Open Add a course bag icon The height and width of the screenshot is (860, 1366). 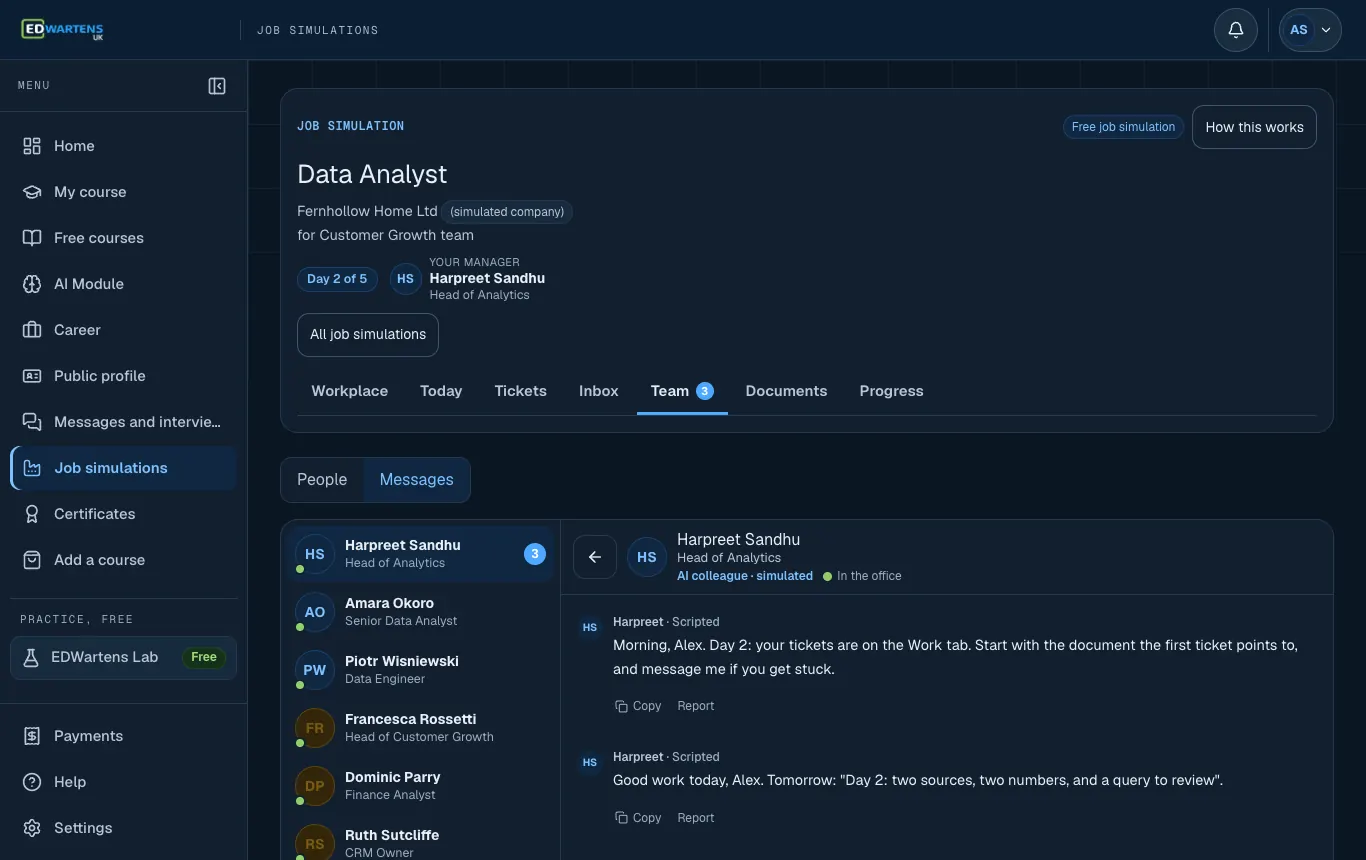[32, 560]
